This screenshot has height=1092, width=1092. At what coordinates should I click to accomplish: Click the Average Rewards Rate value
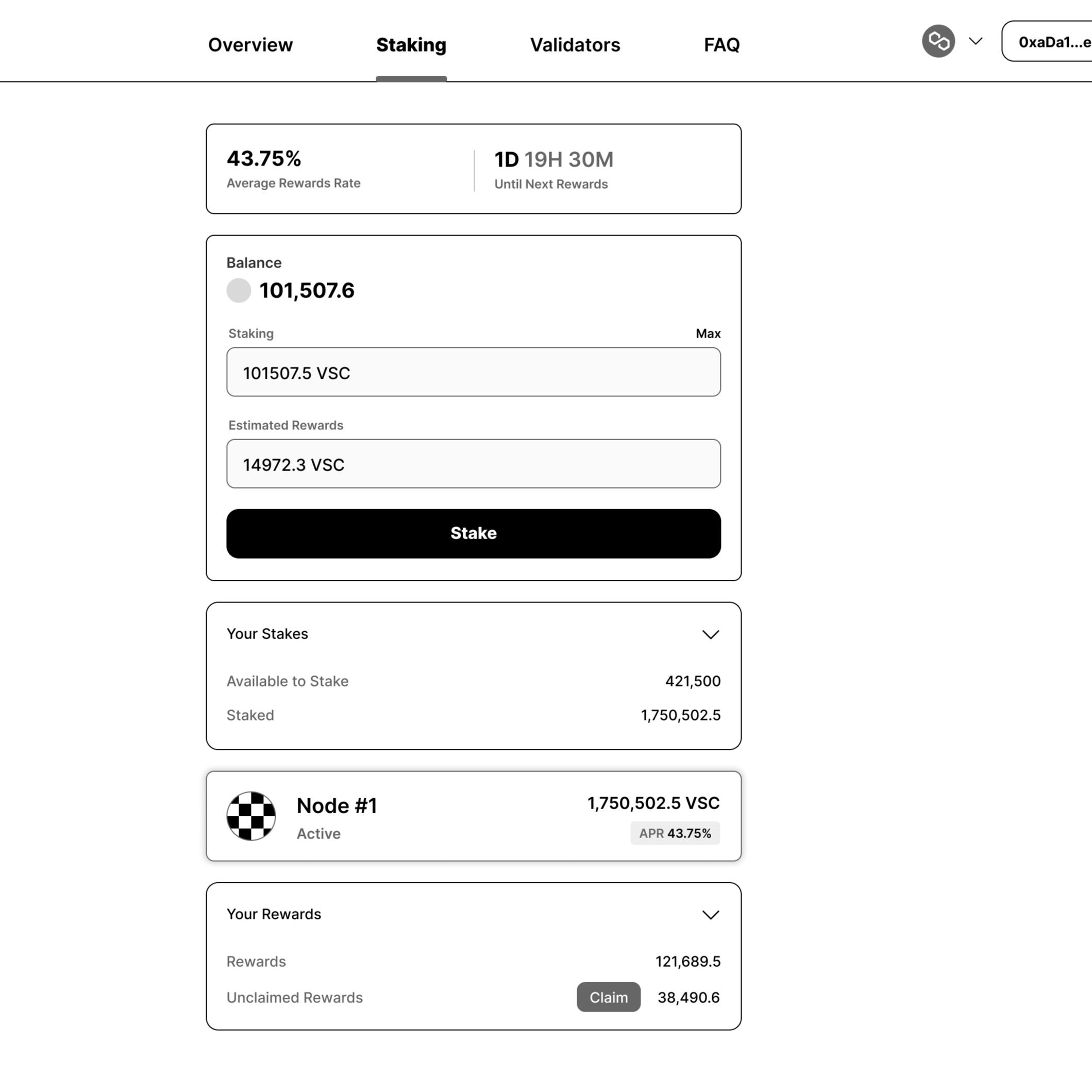(264, 159)
